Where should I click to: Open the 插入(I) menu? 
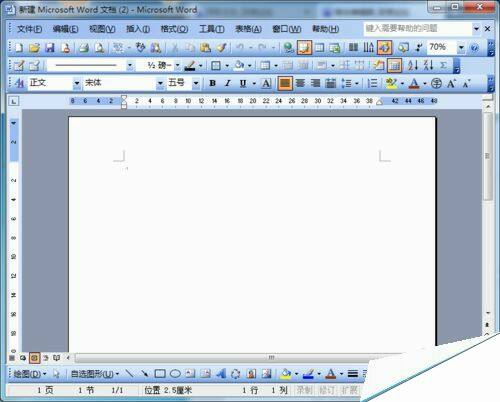(x=138, y=29)
